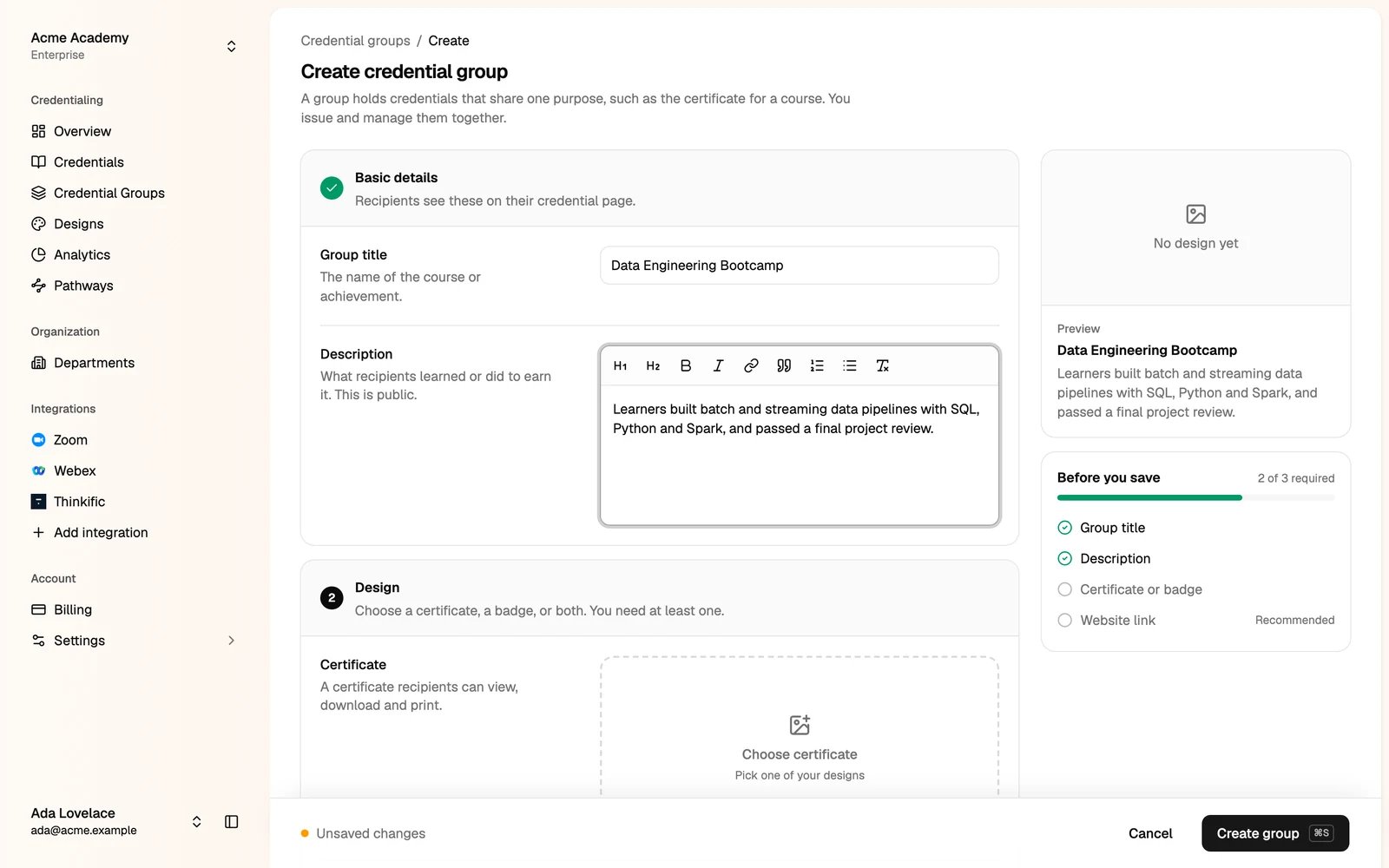Click the Design step 2 badge

pyautogui.click(x=332, y=598)
